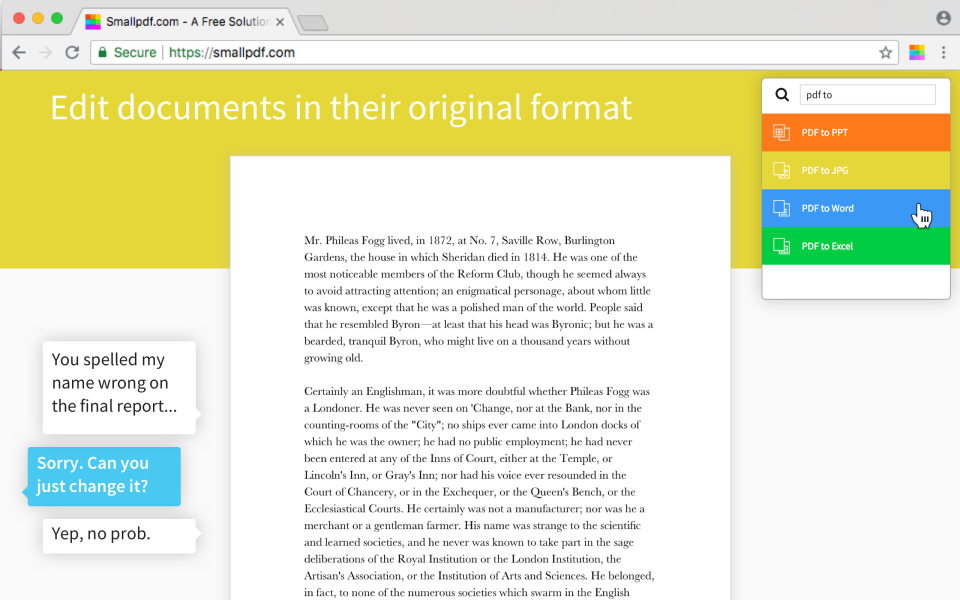Screen dimensions: 960x600
Task: Click the search magnifier icon in the panel
Action: click(781, 94)
